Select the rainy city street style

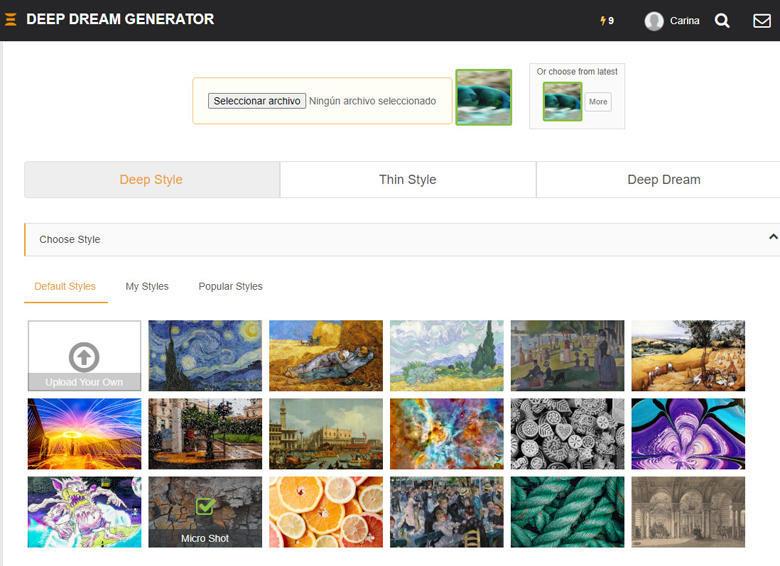tap(205, 434)
